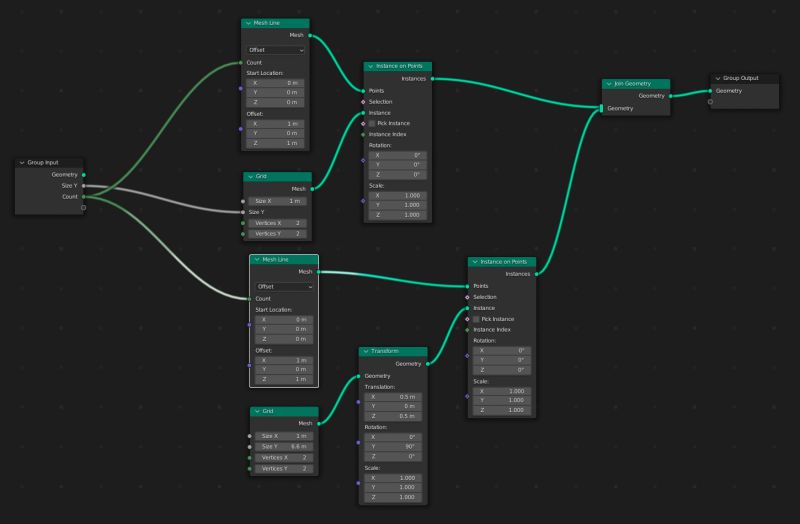
Task: Collapse the Group Output node chevron
Action: pyautogui.click(x=718, y=79)
